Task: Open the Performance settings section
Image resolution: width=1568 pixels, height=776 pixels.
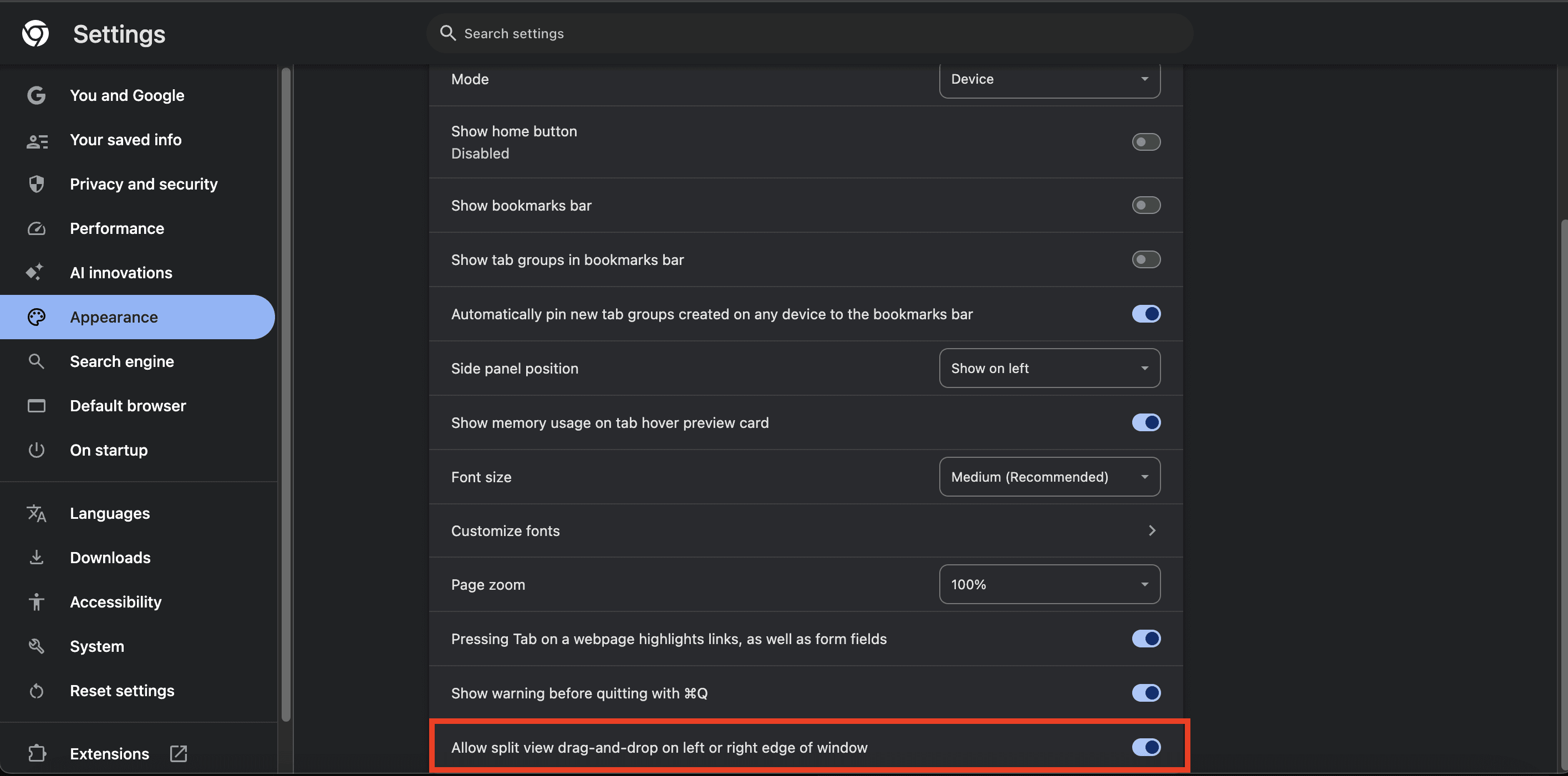Action: coord(138,228)
